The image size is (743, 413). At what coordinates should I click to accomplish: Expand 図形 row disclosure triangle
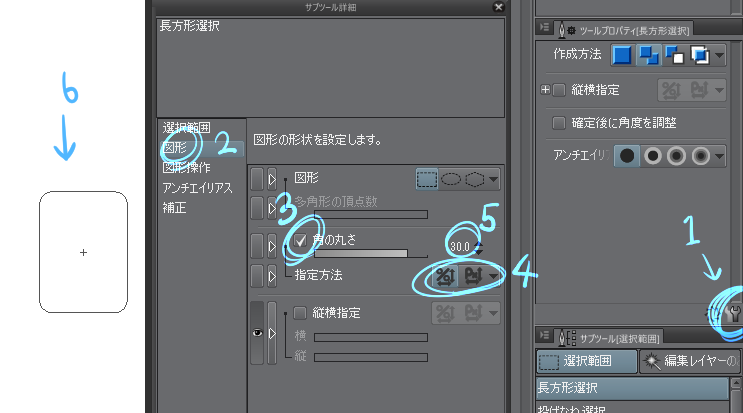click(272, 180)
